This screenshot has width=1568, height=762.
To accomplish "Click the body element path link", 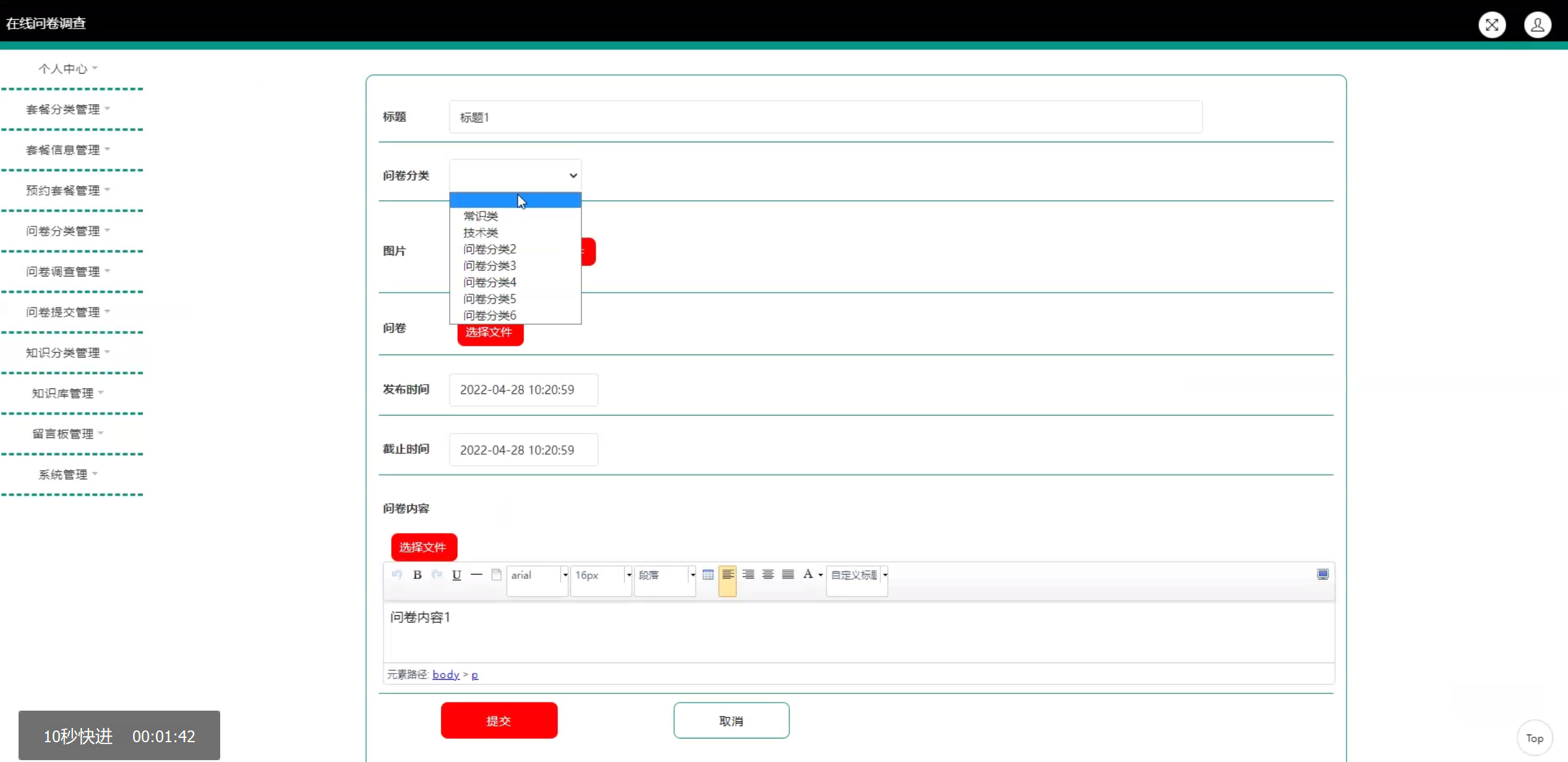I will [x=445, y=674].
